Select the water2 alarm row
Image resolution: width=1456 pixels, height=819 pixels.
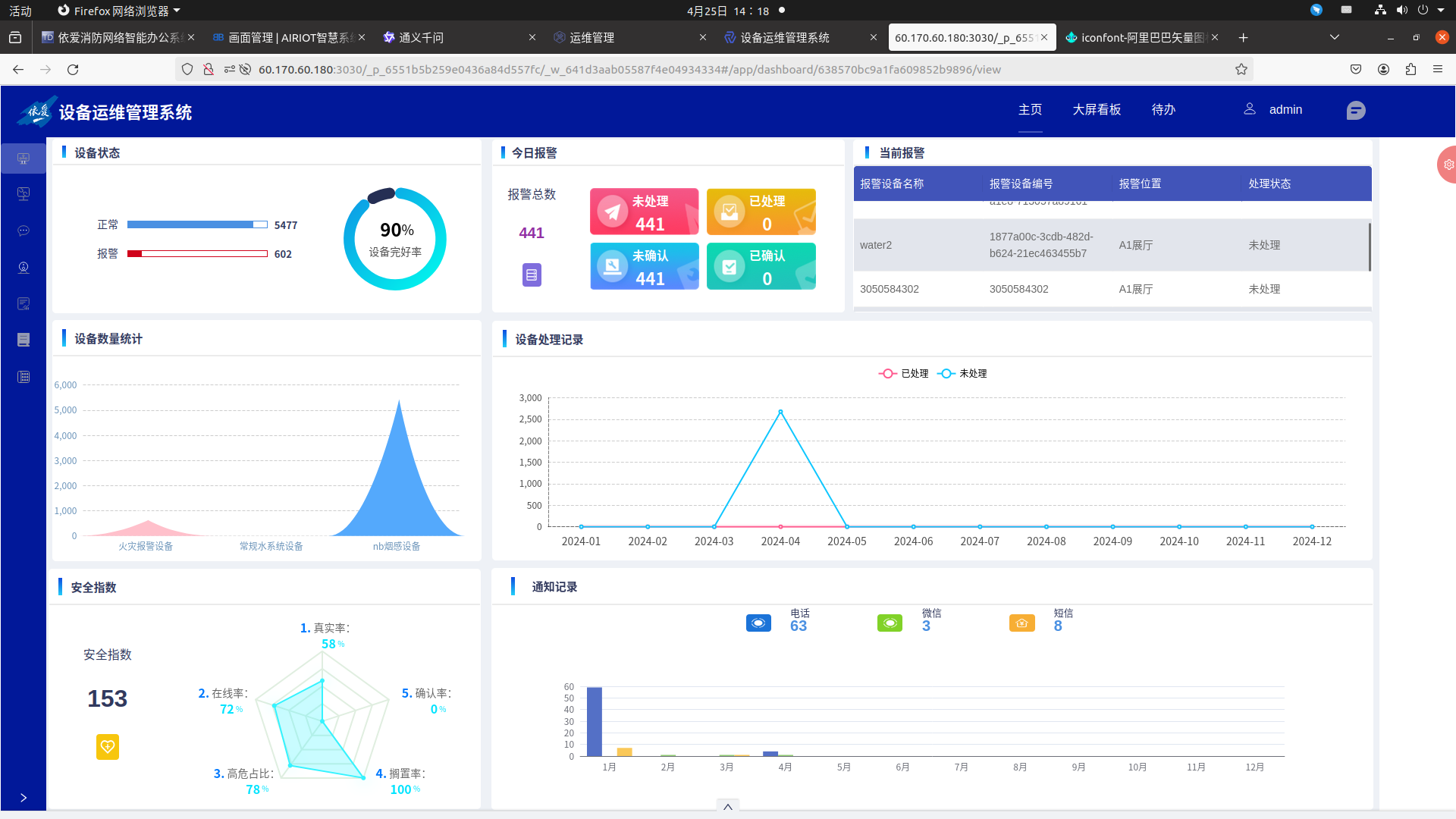click(x=1112, y=245)
